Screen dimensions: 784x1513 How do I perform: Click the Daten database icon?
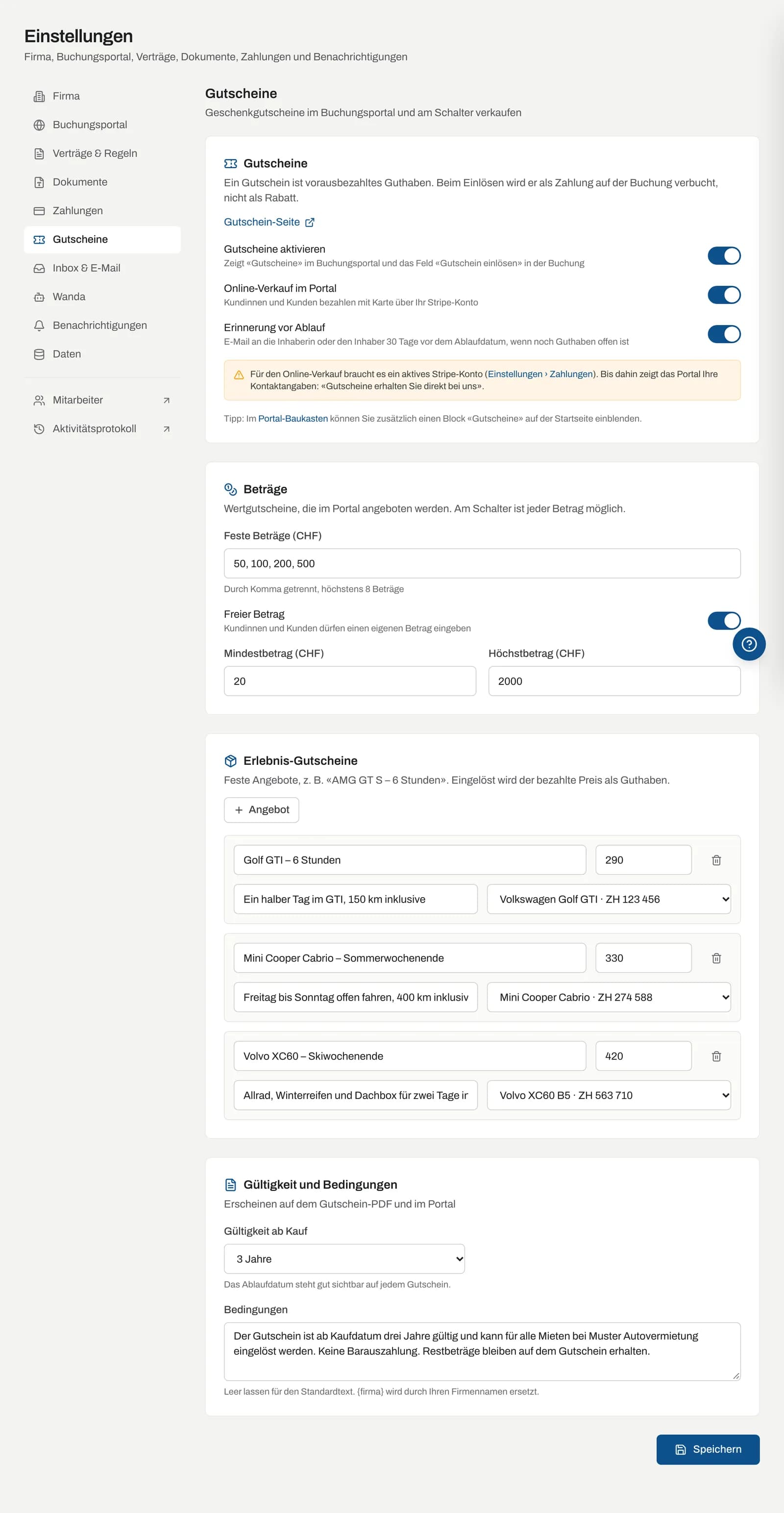pos(39,354)
